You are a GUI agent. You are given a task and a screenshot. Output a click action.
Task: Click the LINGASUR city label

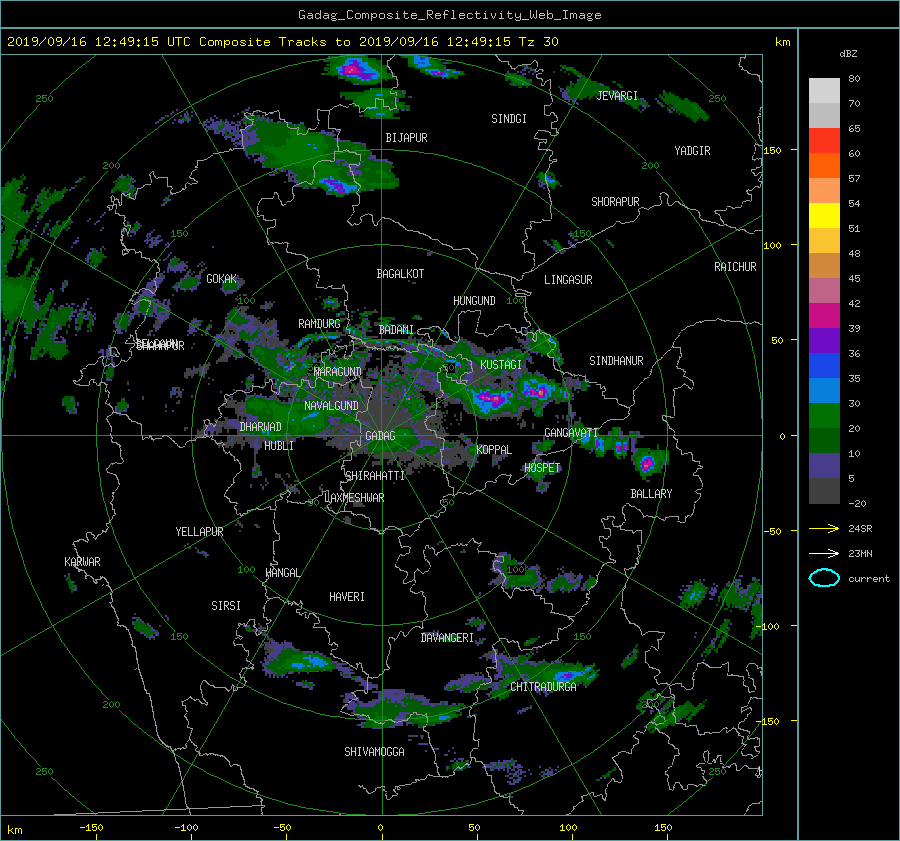568,280
